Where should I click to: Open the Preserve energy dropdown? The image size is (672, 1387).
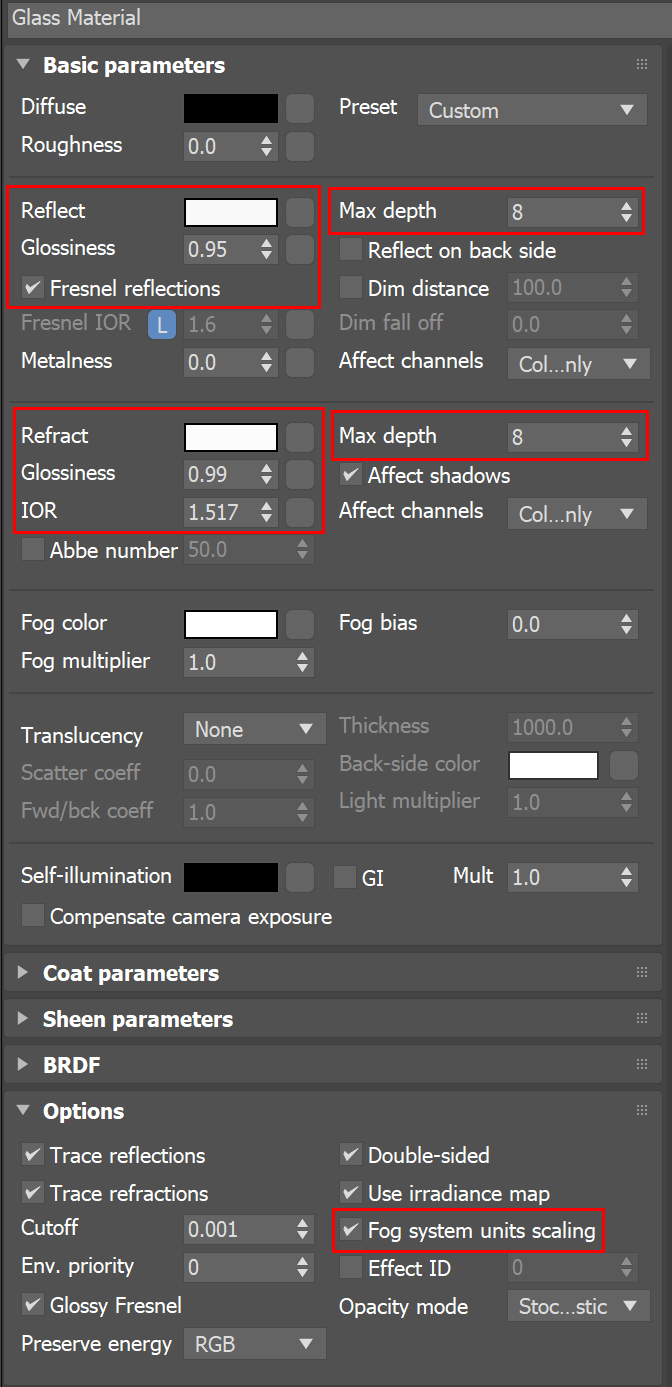tap(254, 1345)
